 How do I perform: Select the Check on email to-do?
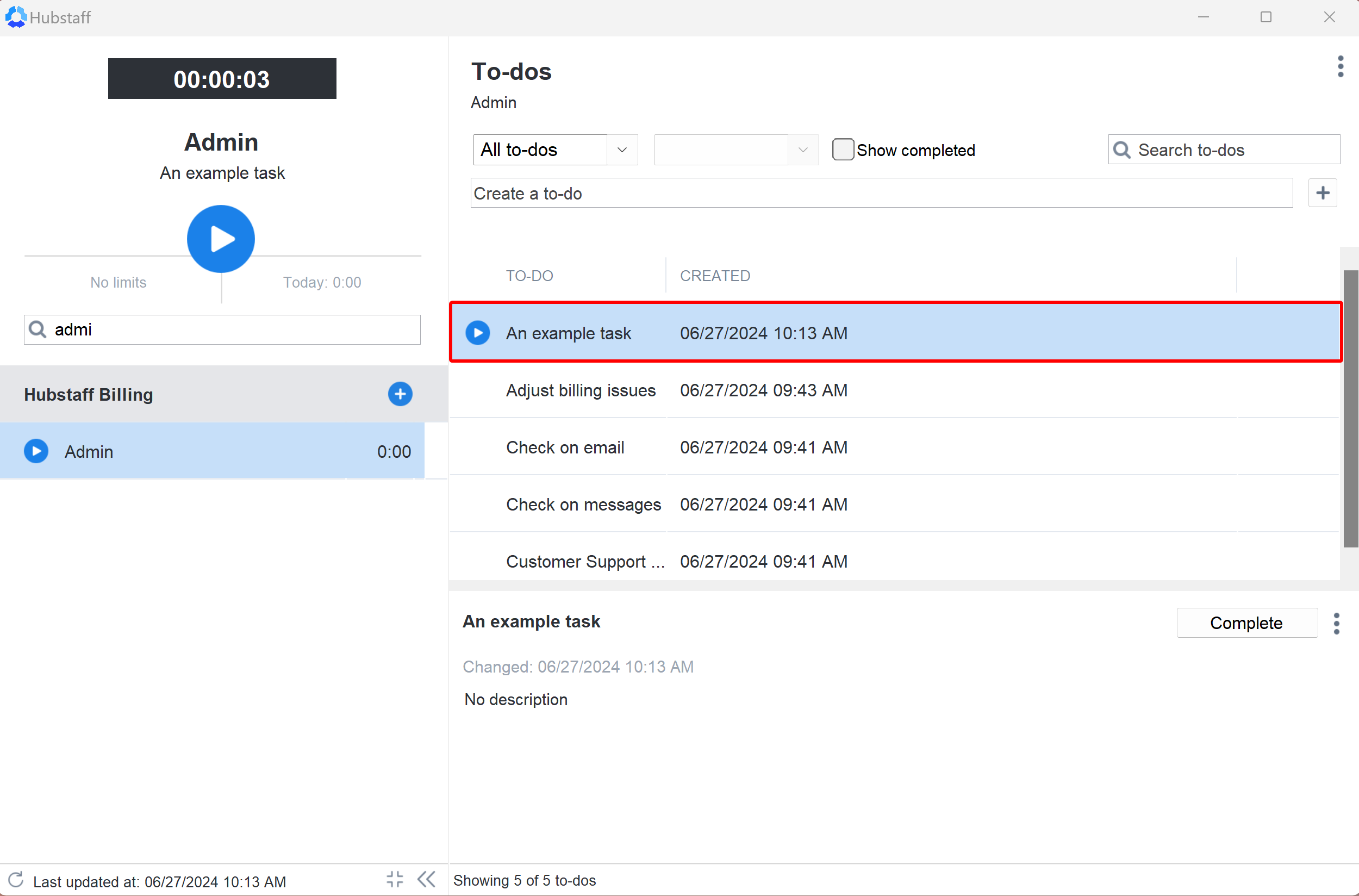[894, 447]
